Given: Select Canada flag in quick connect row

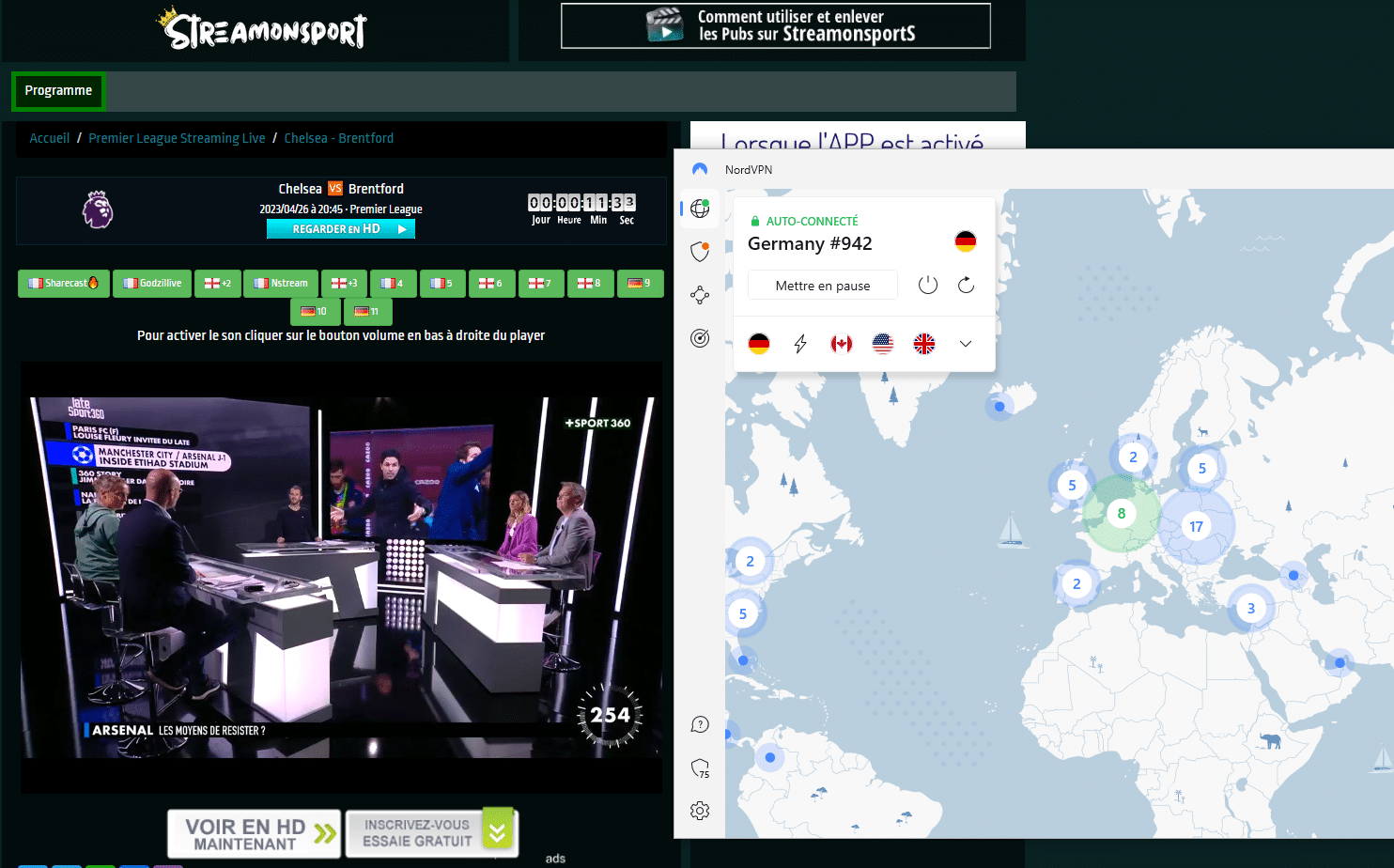Looking at the screenshot, I should click(842, 344).
